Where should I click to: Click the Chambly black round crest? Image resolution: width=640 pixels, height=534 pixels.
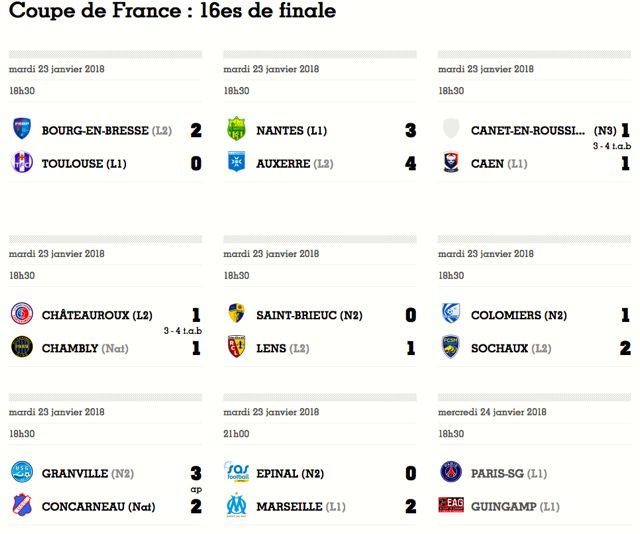click(22, 347)
